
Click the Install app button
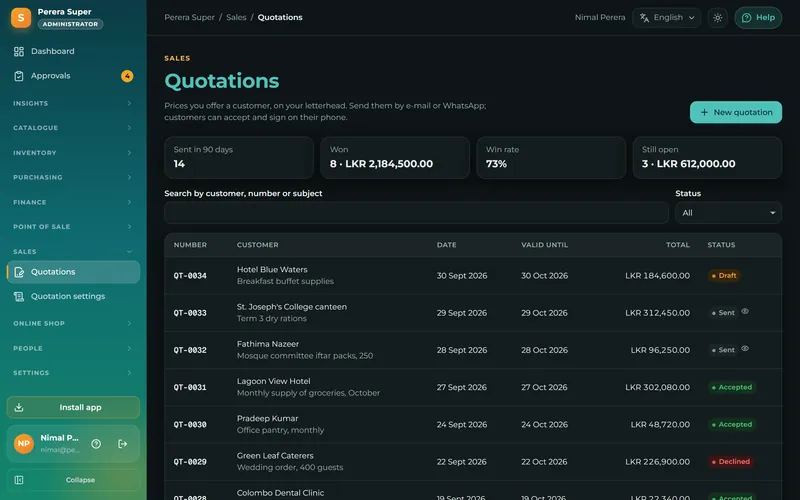(73, 408)
